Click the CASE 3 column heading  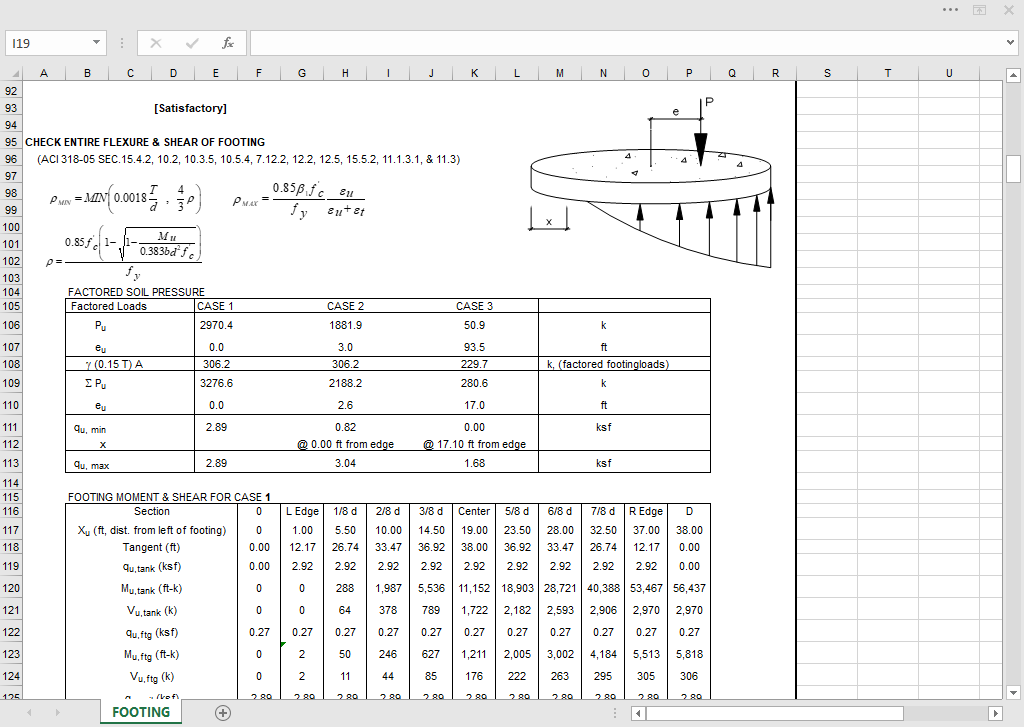tap(474, 306)
